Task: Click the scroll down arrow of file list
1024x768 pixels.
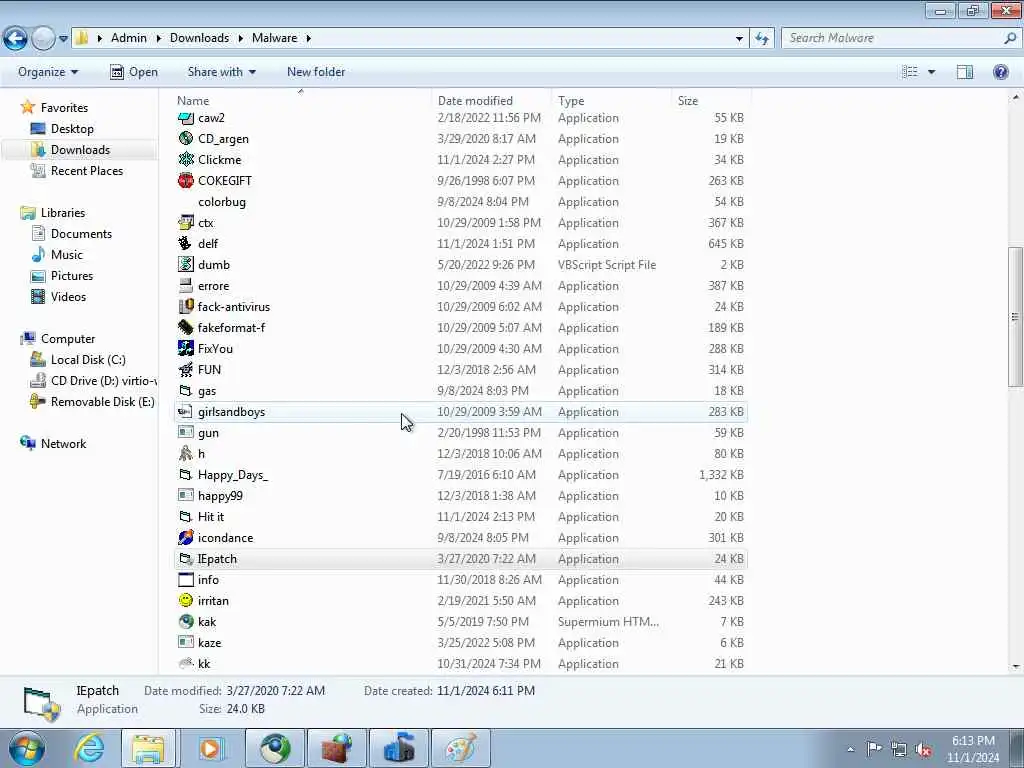Action: [x=1015, y=667]
